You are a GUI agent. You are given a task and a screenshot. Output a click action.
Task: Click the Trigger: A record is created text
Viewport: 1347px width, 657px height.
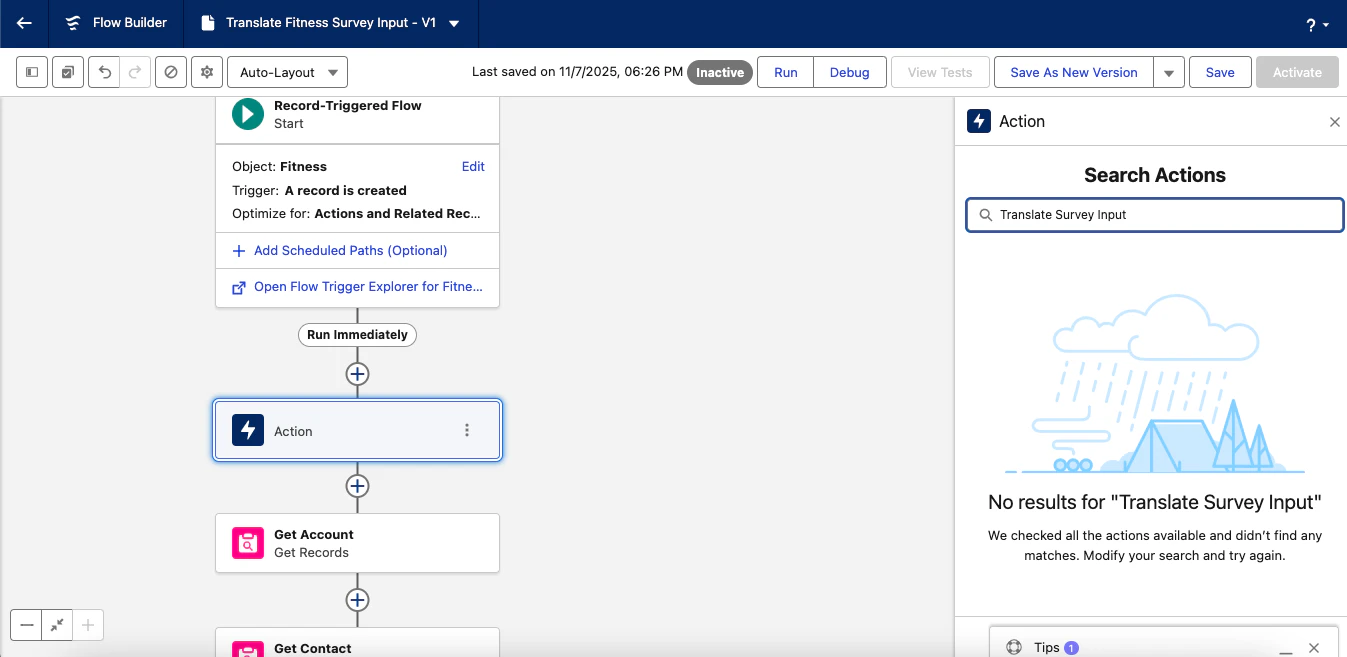[x=319, y=190]
